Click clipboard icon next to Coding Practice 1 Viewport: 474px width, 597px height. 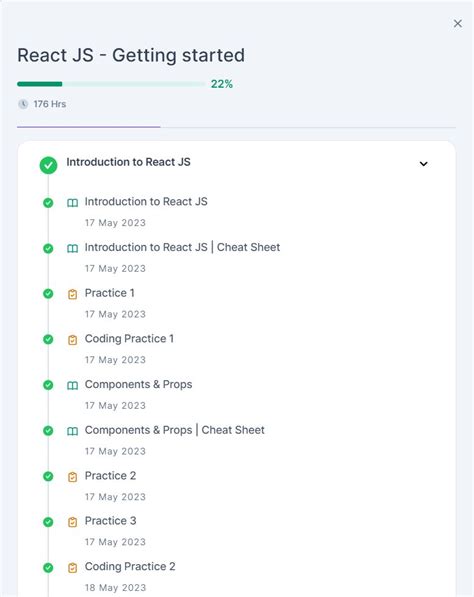point(72,340)
